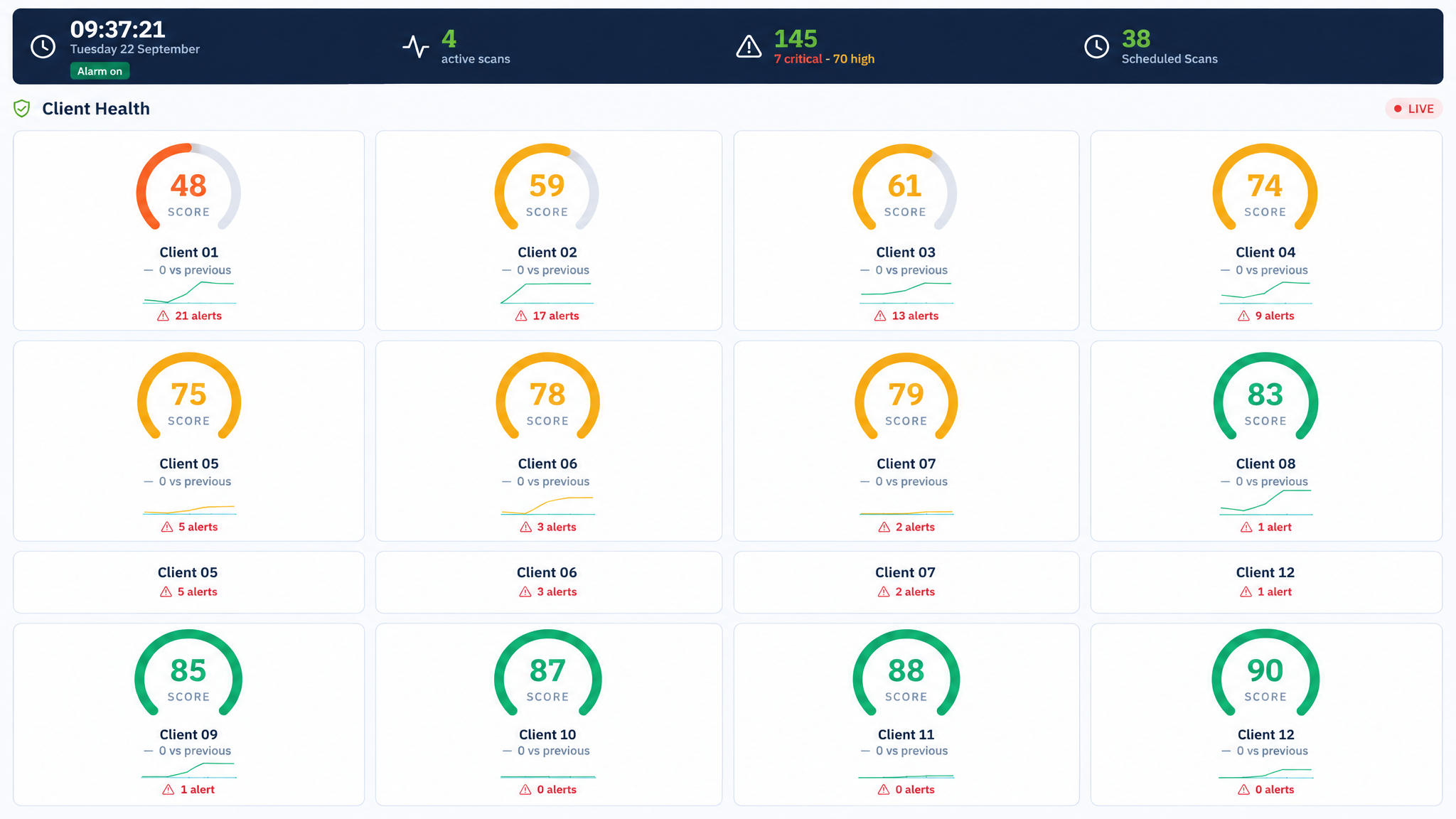Click the Client 01 sparkline trend chart

coord(189,292)
